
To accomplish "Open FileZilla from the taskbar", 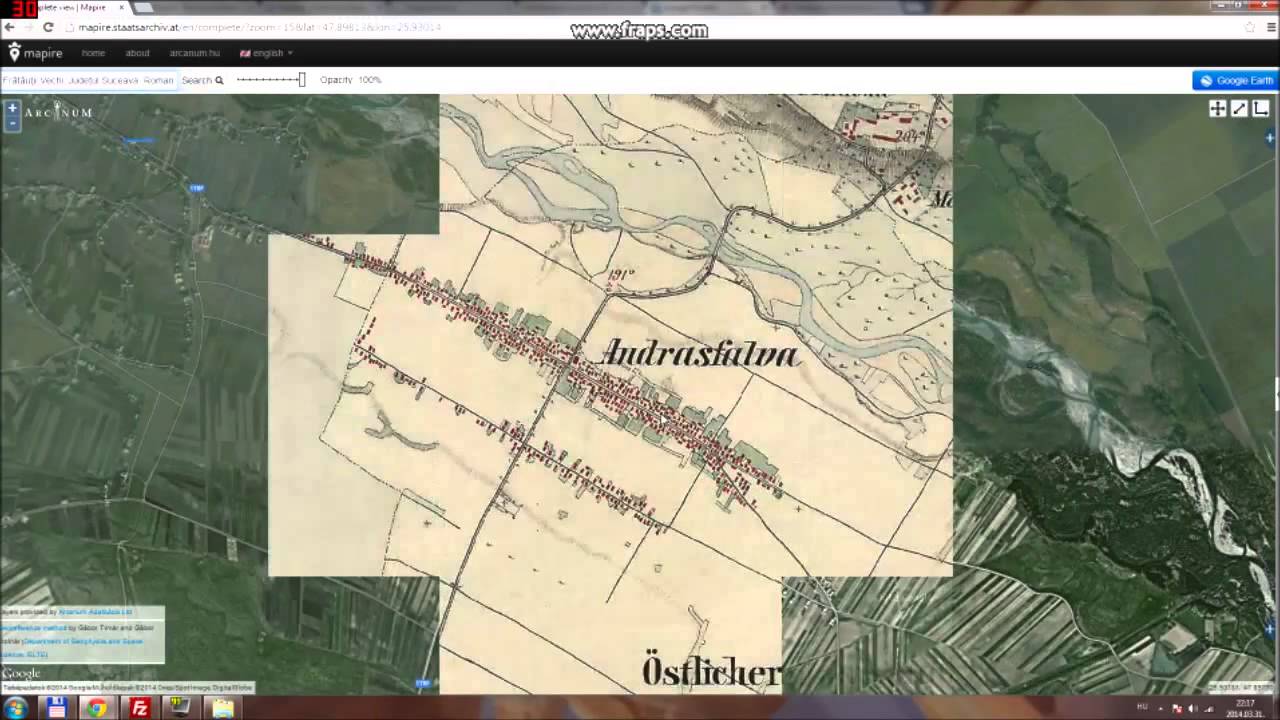I will coord(140,708).
